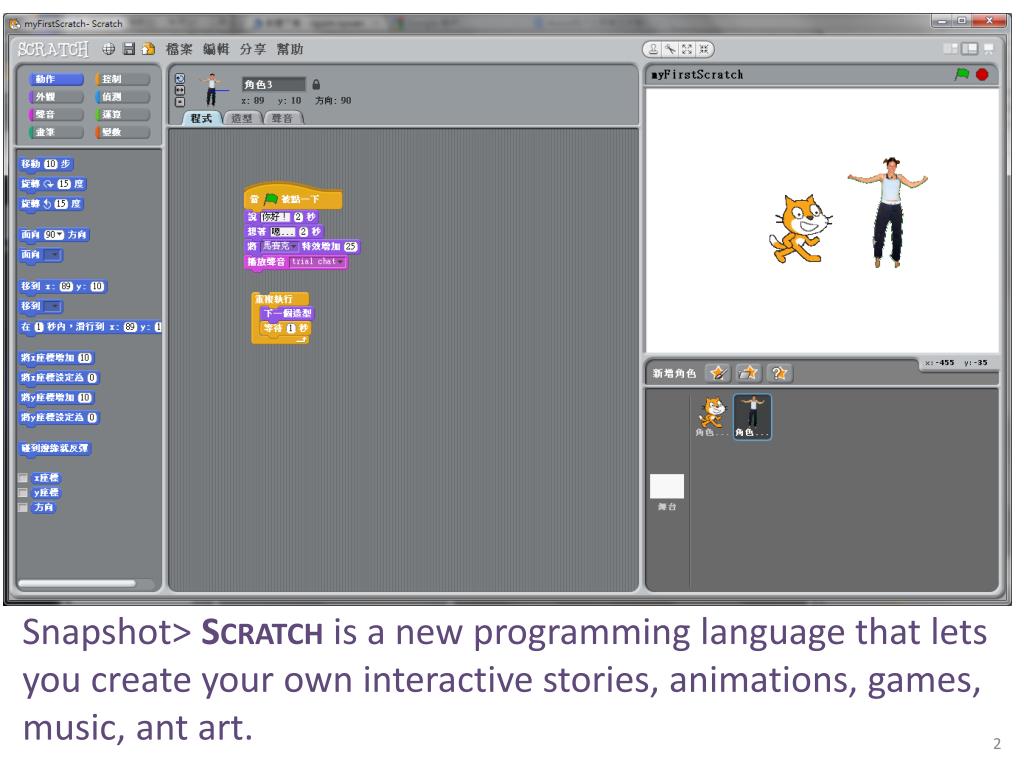Click the horizontal scrollbar under blocks palette
The width and height of the screenshot is (1024, 768).
pyautogui.click(x=77, y=583)
